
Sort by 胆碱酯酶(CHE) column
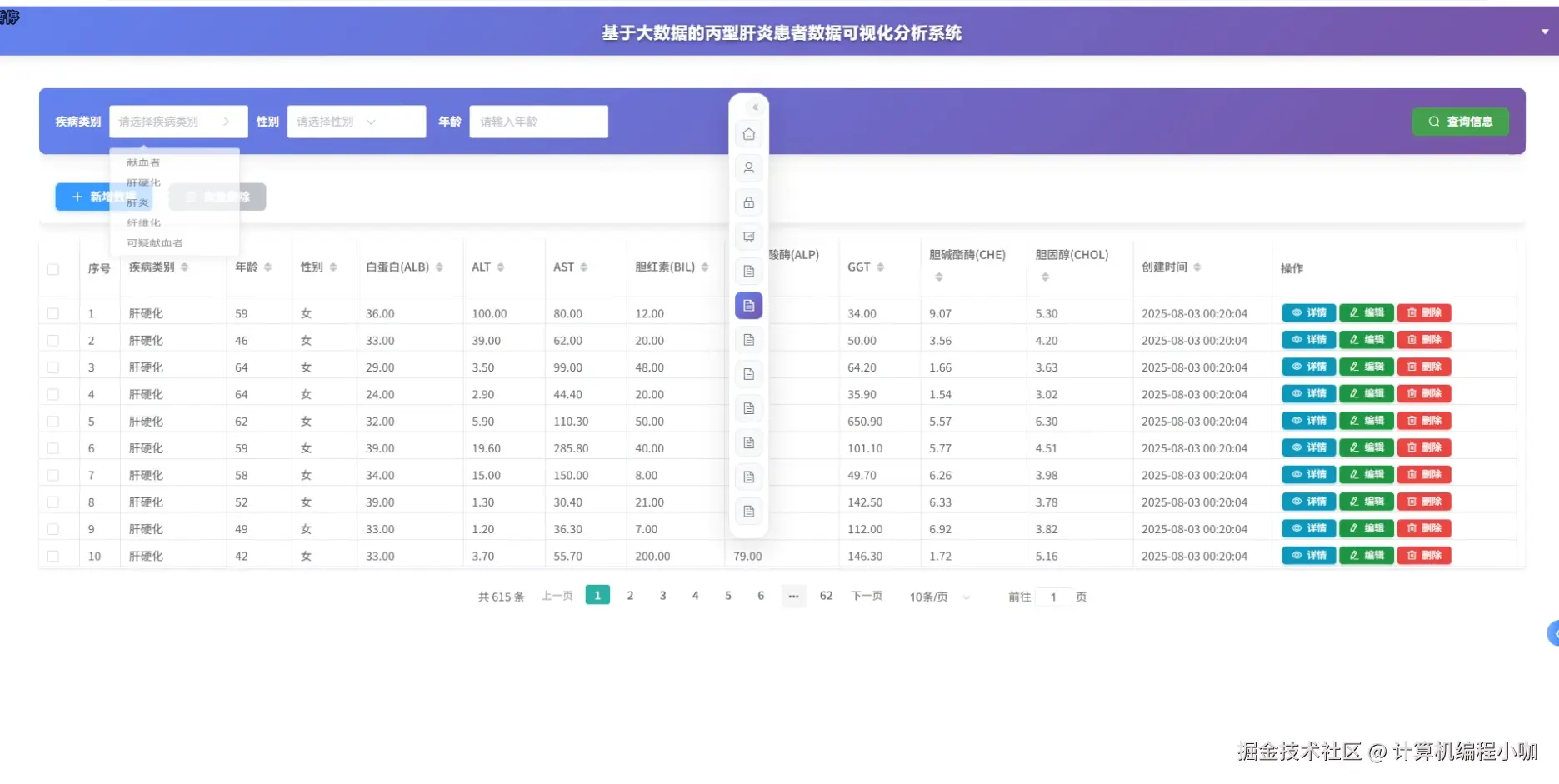pos(939,277)
